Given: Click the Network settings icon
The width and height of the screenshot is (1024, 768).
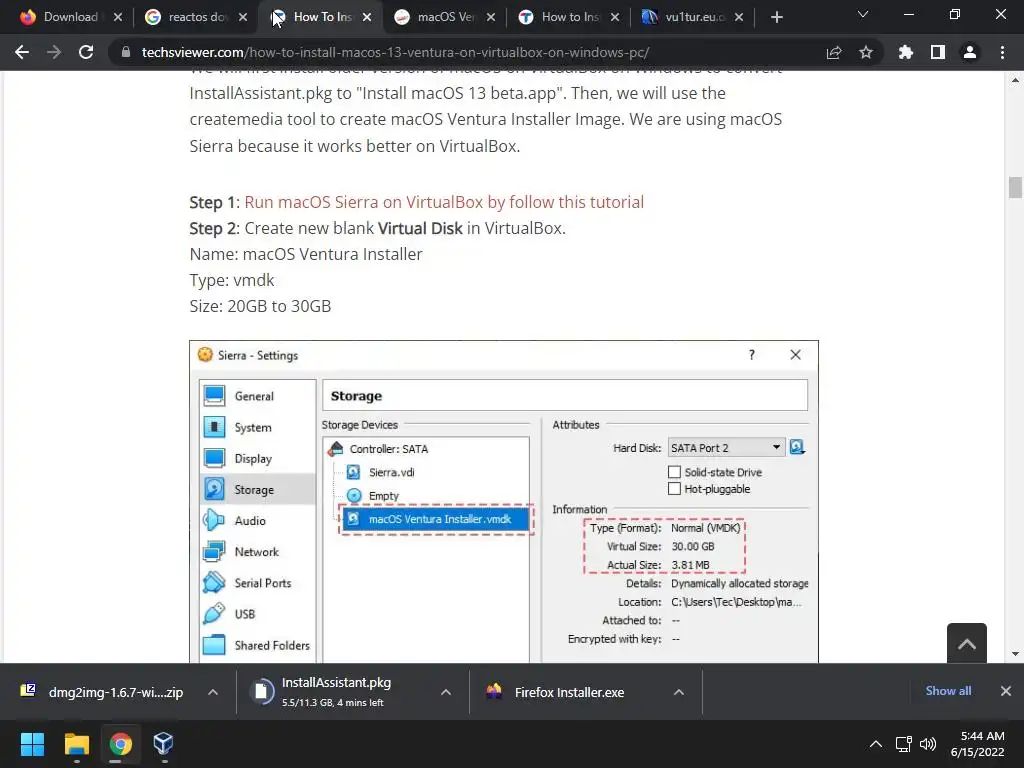Looking at the screenshot, I should [x=214, y=552].
